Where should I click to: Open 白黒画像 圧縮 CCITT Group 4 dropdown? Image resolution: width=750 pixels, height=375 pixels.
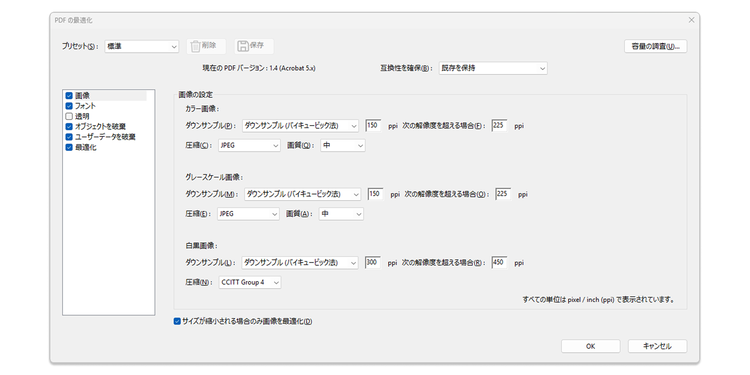click(250, 283)
